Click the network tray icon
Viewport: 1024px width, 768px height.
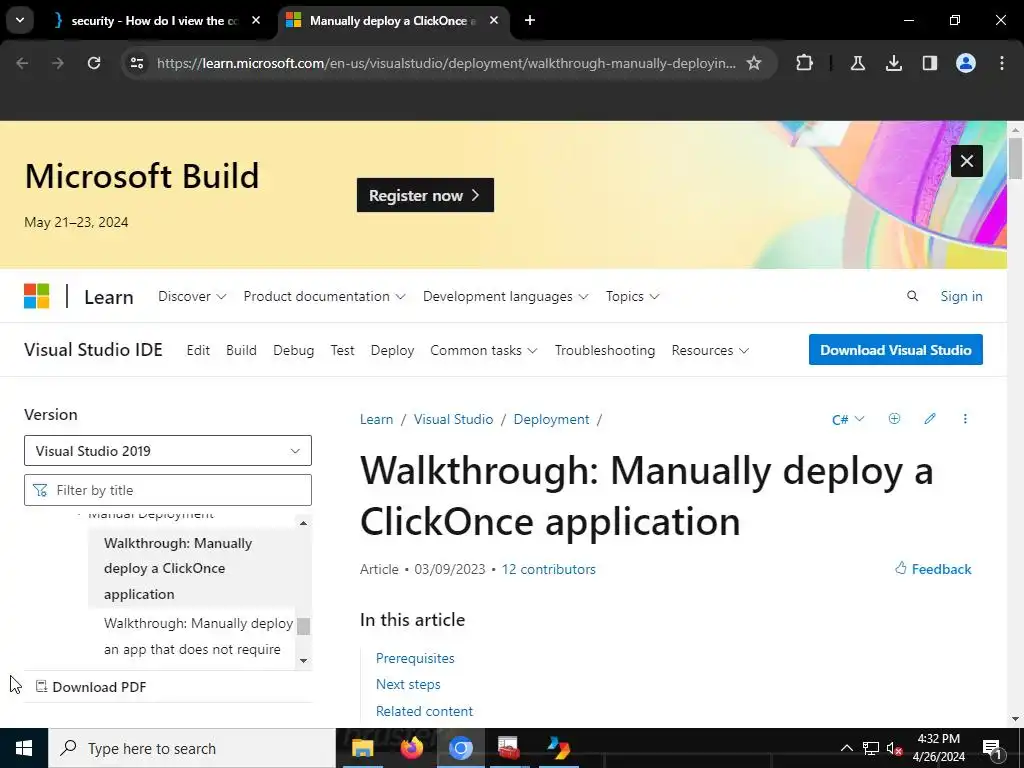pos(871,748)
